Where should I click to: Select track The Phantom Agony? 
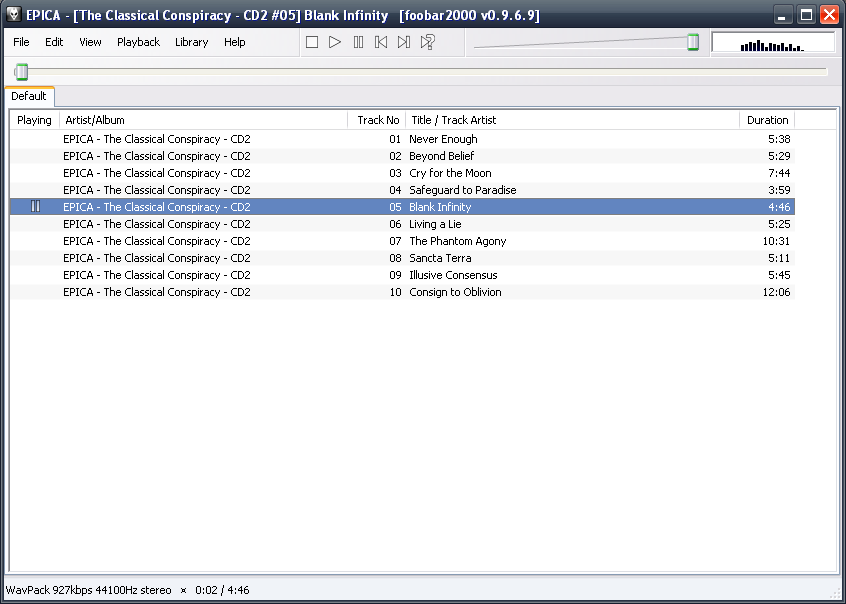(x=457, y=241)
